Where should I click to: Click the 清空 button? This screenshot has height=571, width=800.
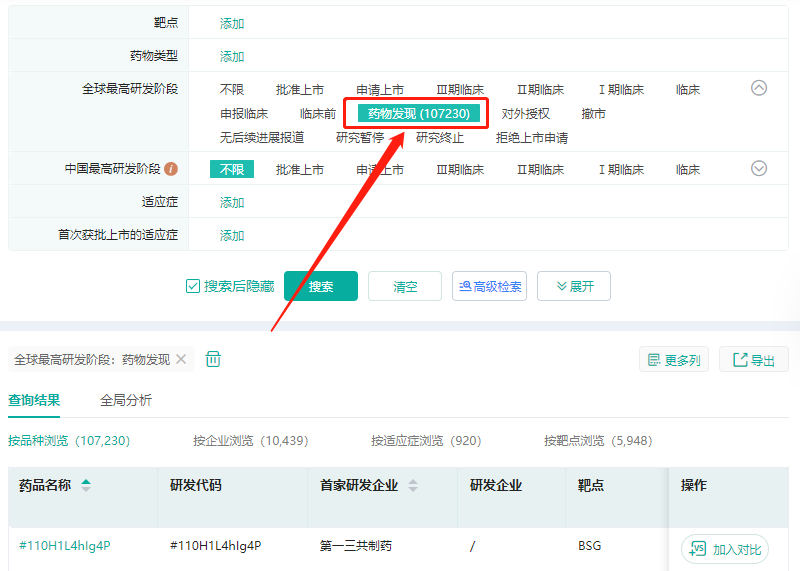point(405,287)
